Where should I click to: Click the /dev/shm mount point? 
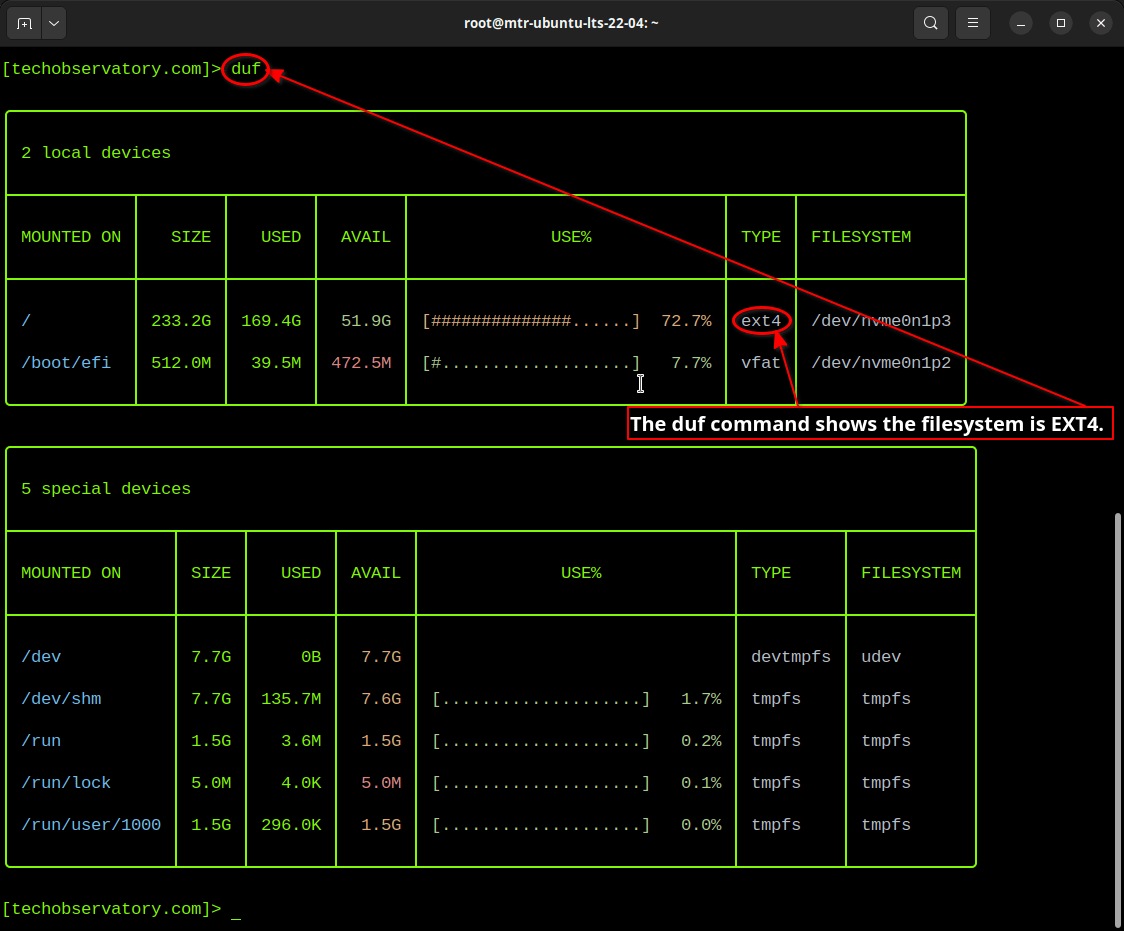pyautogui.click(x=61, y=699)
